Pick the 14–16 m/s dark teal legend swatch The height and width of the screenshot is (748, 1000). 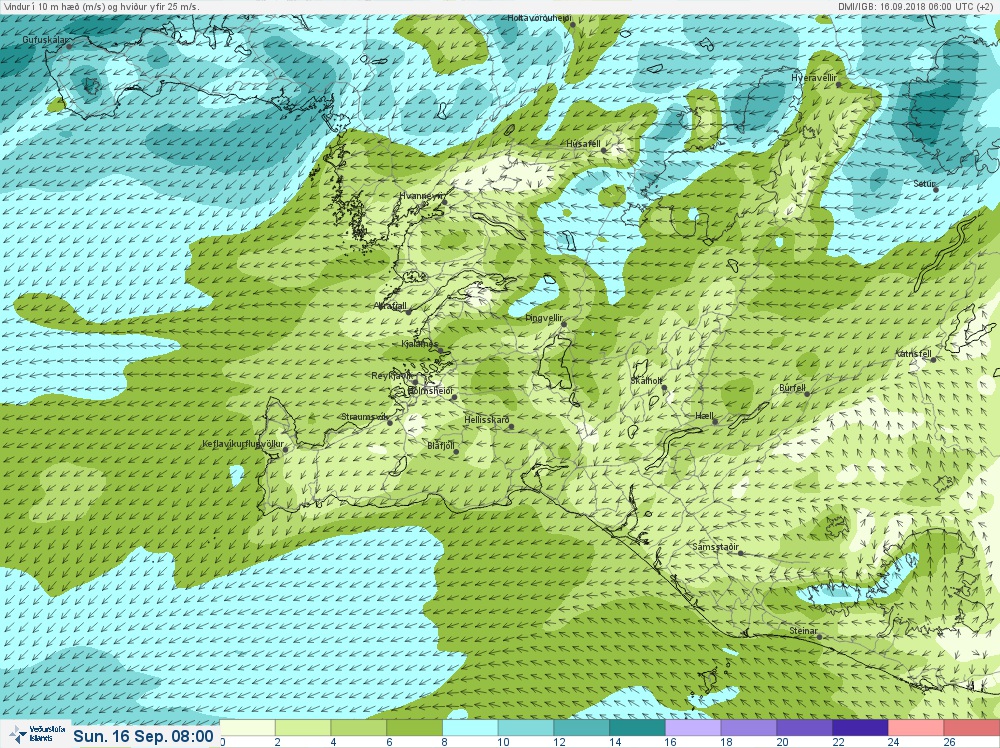pos(637,728)
